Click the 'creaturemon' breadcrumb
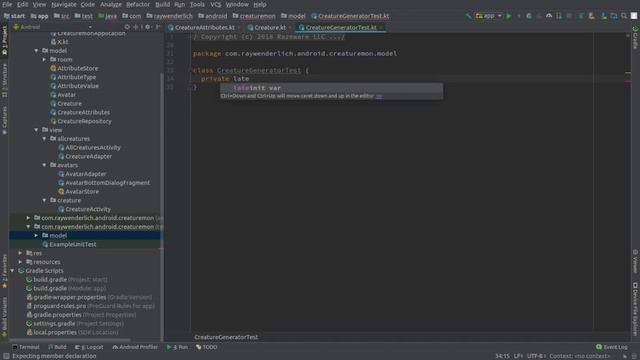640x360 pixels. (254, 16)
